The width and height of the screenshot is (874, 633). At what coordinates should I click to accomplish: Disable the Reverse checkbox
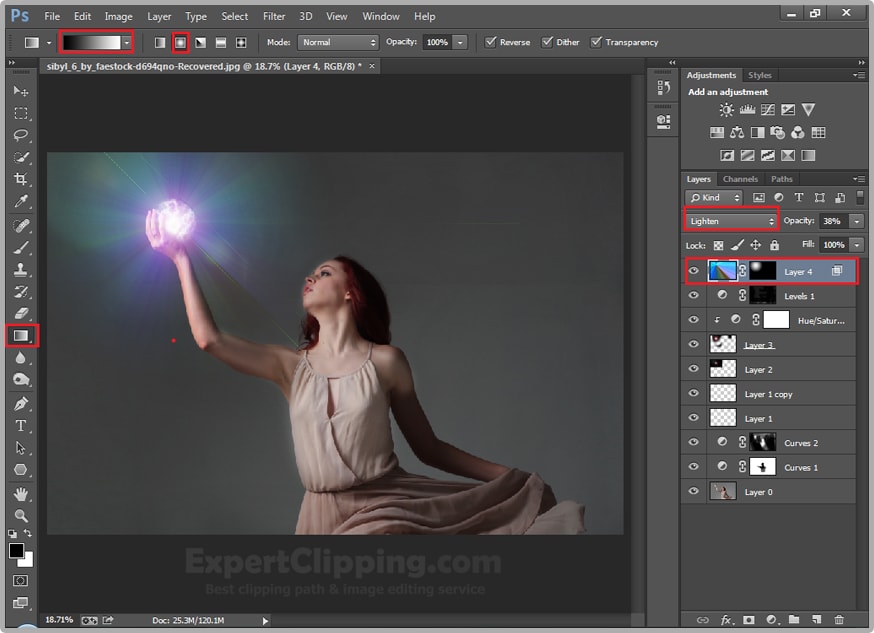pos(490,42)
